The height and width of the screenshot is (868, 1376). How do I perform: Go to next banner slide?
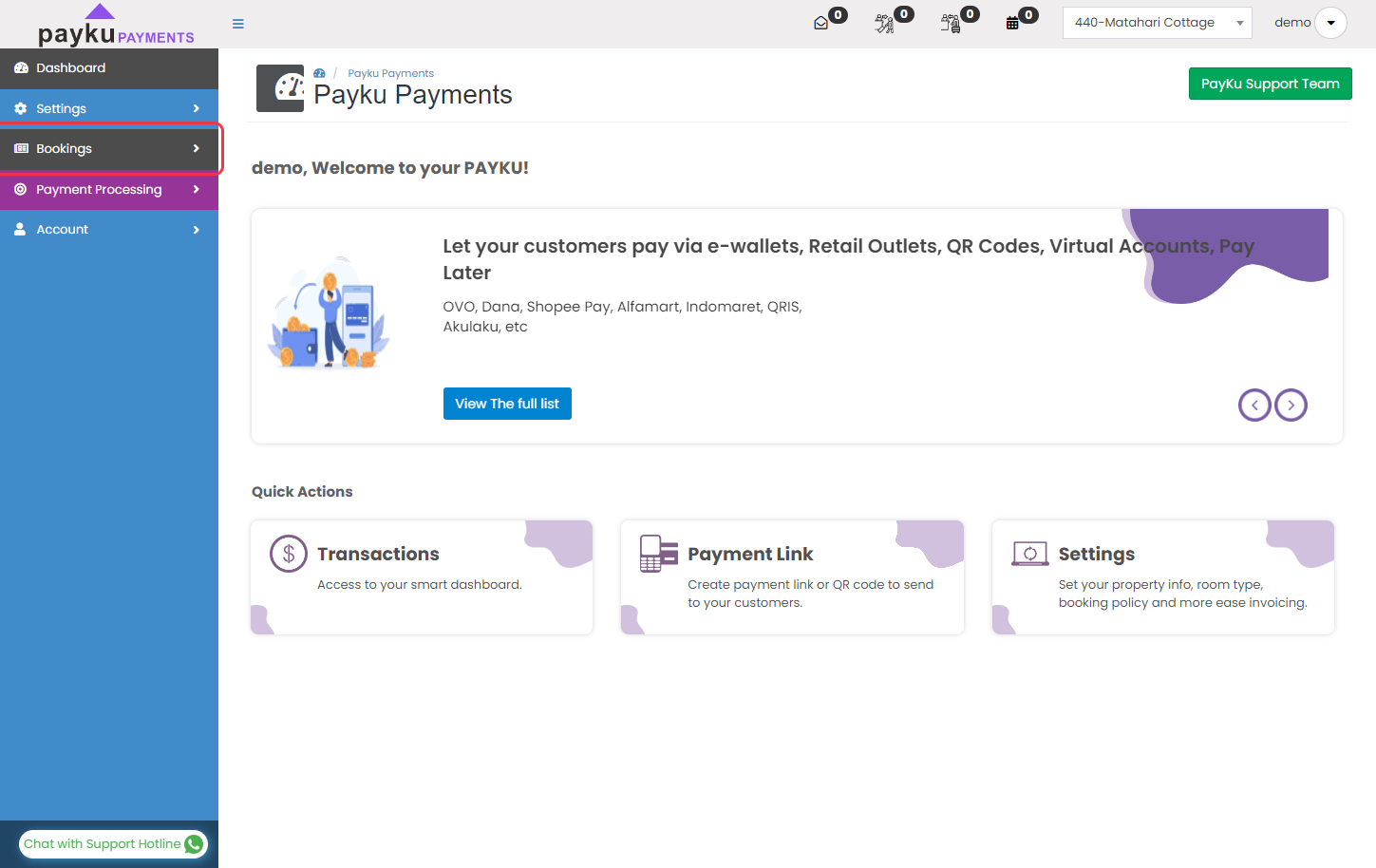(1291, 406)
